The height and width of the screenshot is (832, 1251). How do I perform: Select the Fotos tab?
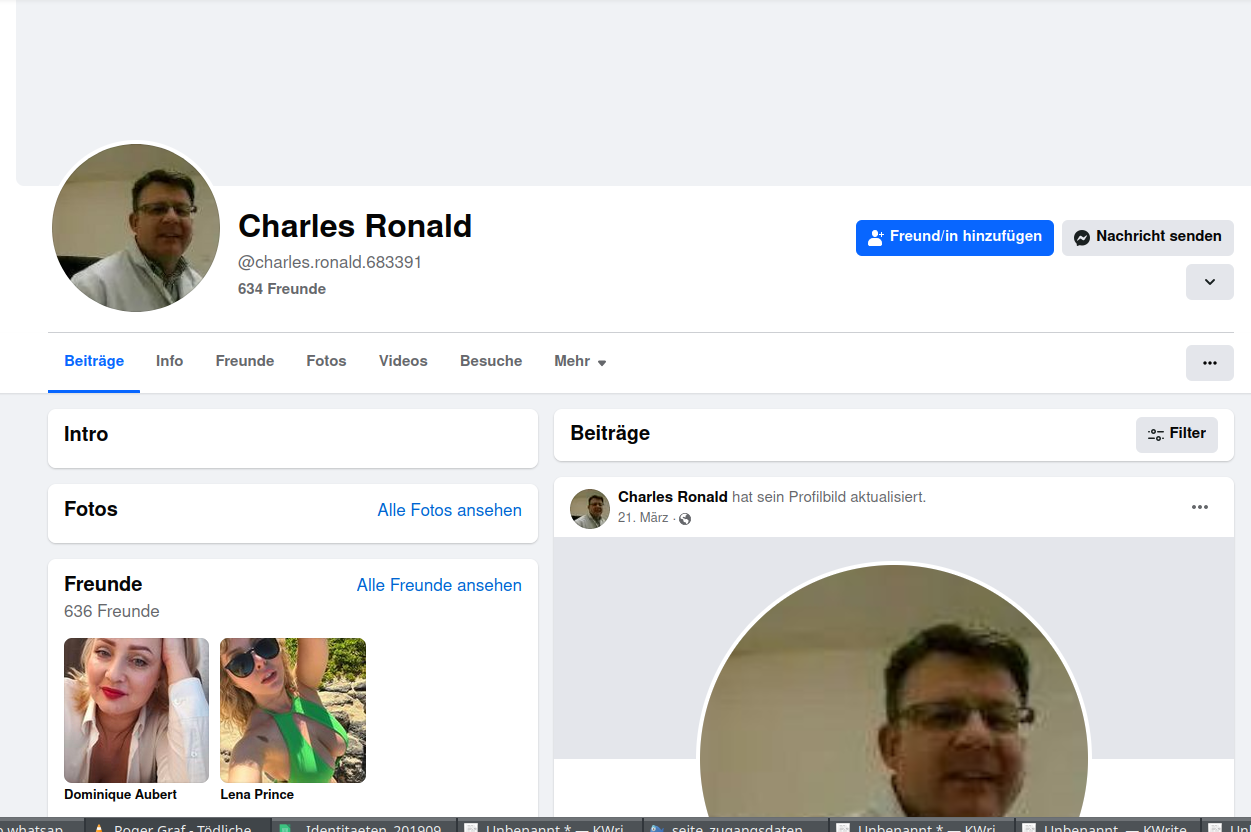(326, 361)
